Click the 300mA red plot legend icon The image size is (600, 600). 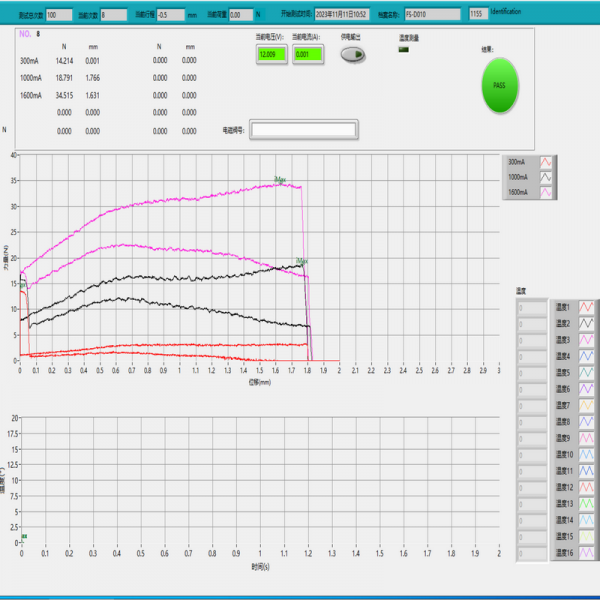tap(546, 162)
